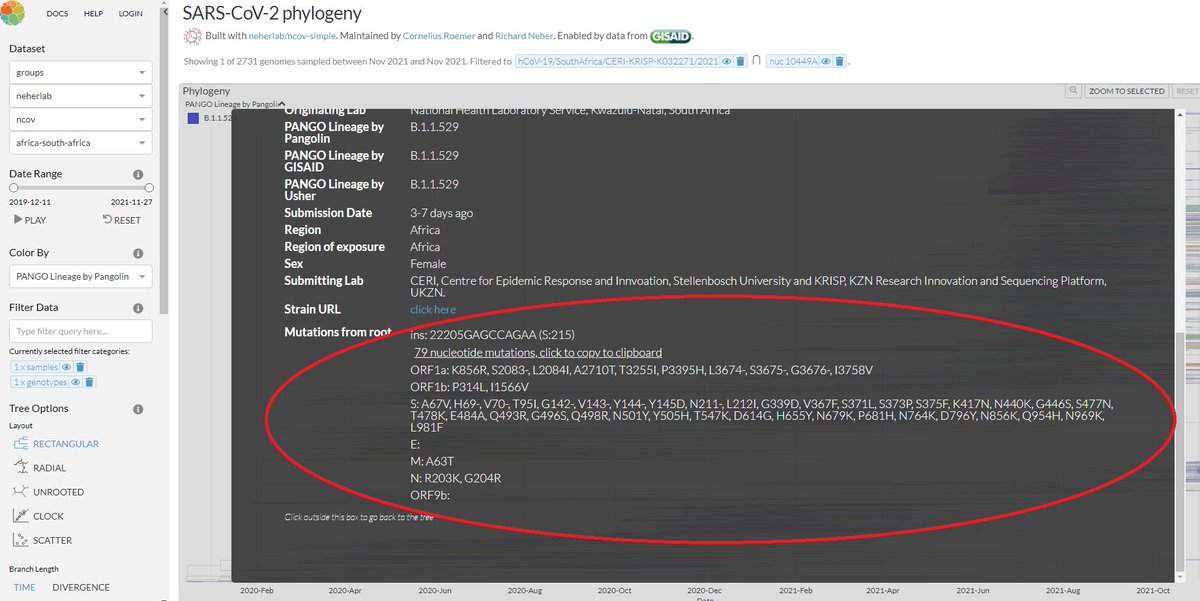Image resolution: width=1200 pixels, height=601 pixels.
Task: Open the HELP menu link
Action: click(93, 14)
